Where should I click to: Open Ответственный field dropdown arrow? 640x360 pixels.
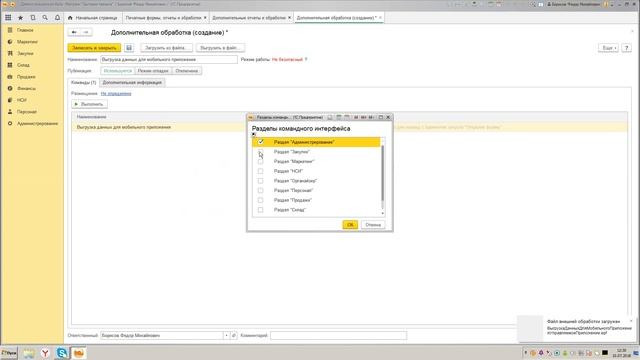(x=226, y=336)
